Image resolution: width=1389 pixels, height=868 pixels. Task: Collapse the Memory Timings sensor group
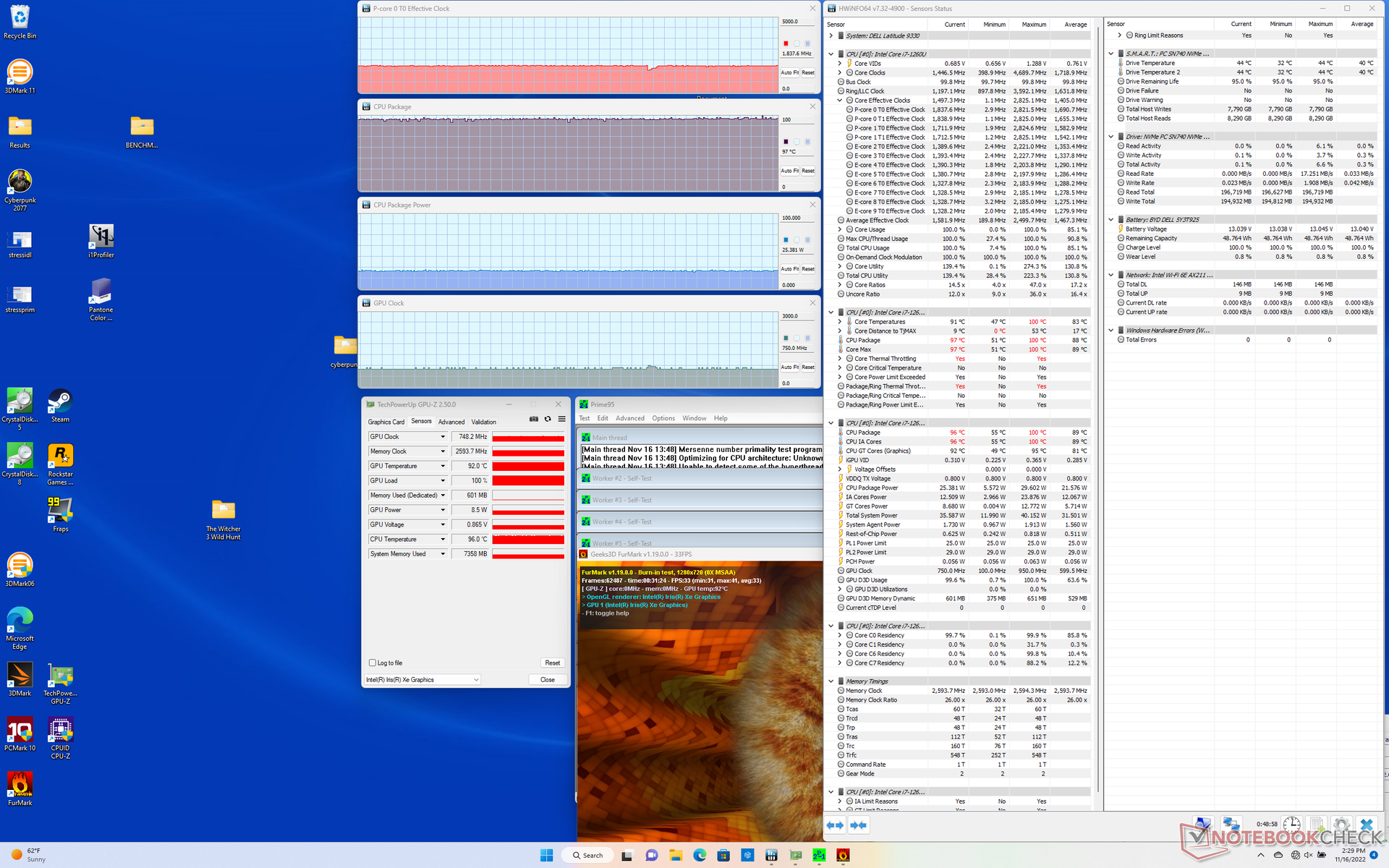[x=831, y=681]
